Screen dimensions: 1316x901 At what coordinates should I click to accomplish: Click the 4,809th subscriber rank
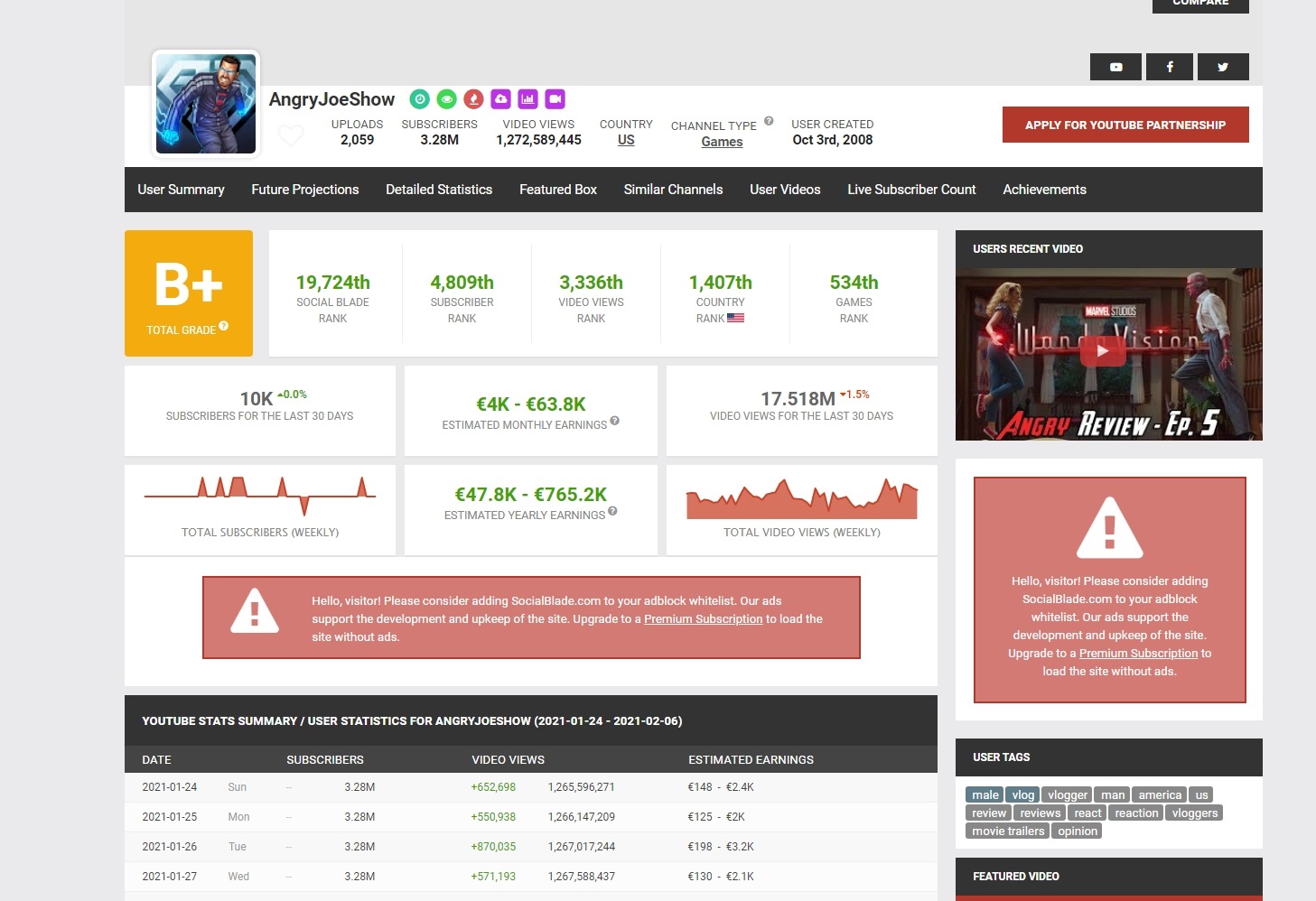[462, 283]
